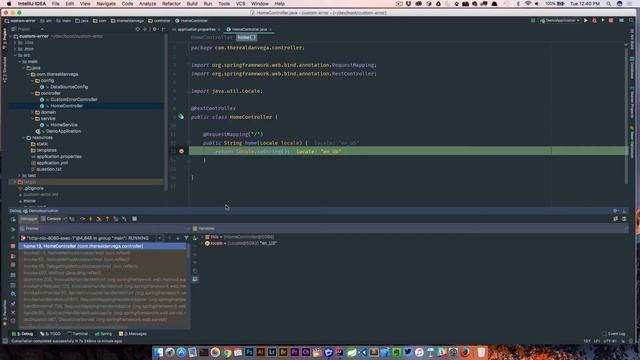Click the Step Out debugger icon
The image size is (640, 360).
107,219
